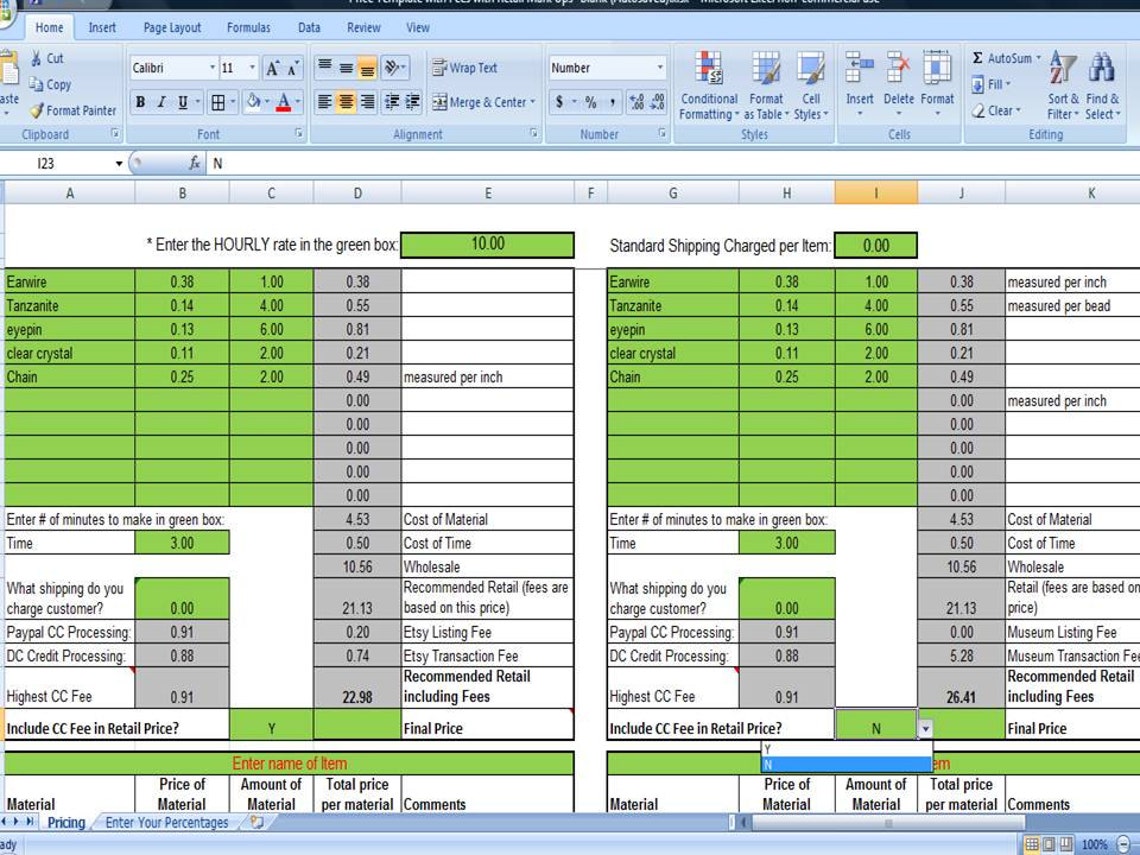Open Format as Table gallery

pyautogui.click(x=766, y=86)
